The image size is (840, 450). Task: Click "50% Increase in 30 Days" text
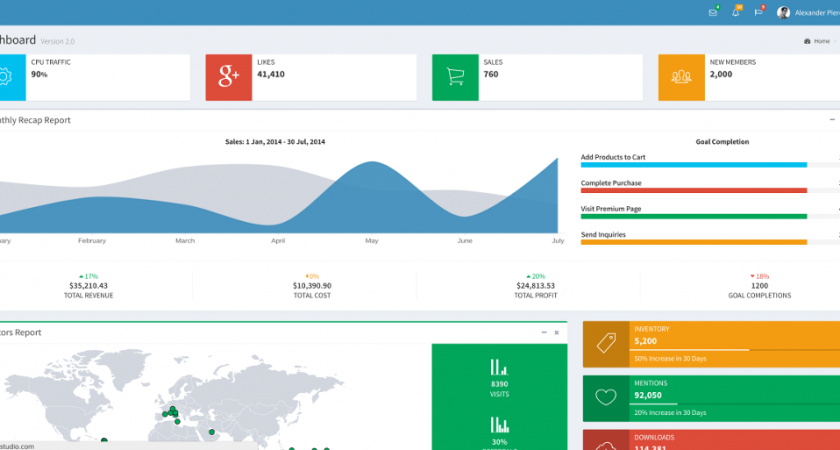click(670, 358)
